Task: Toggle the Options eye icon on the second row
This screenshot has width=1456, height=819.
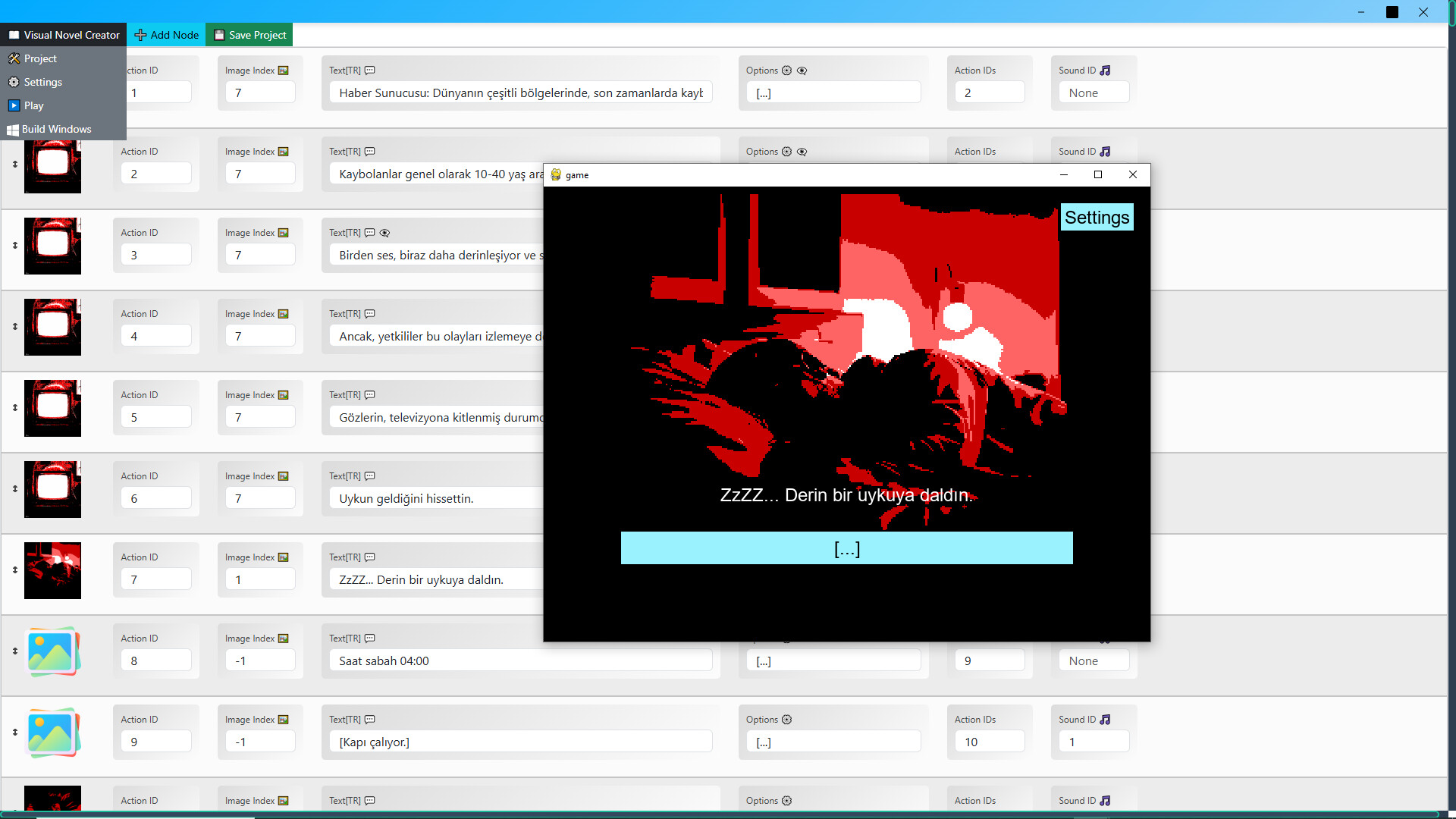Action: (x=802, y=152)
